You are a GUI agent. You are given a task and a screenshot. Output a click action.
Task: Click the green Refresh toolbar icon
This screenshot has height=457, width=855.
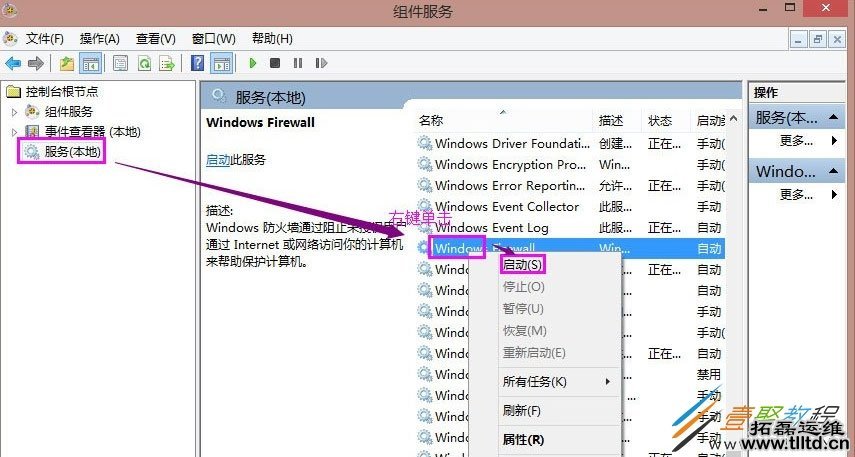[x=144, y=63]
